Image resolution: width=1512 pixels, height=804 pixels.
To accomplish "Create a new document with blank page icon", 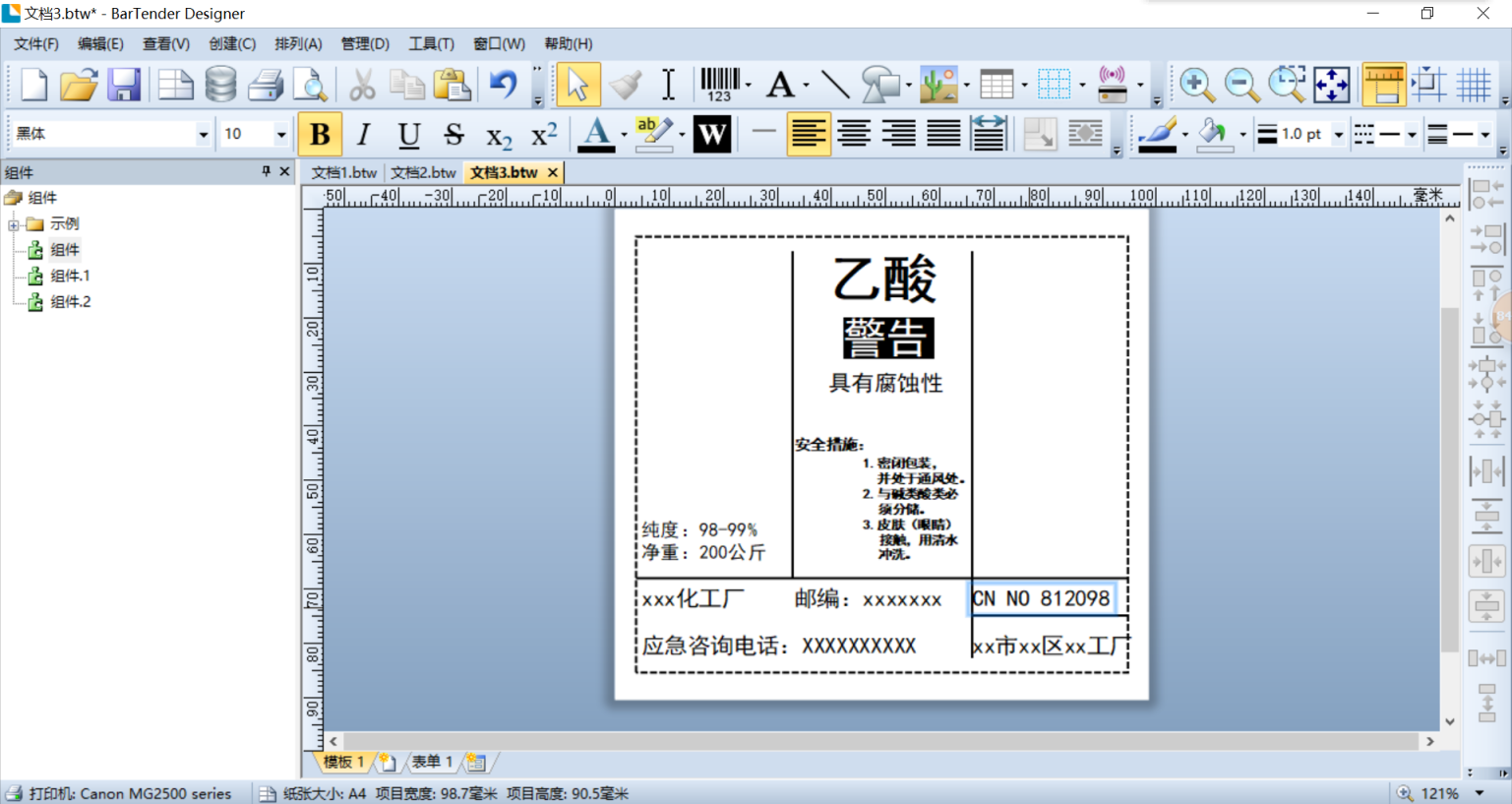I will click(33, 85).
